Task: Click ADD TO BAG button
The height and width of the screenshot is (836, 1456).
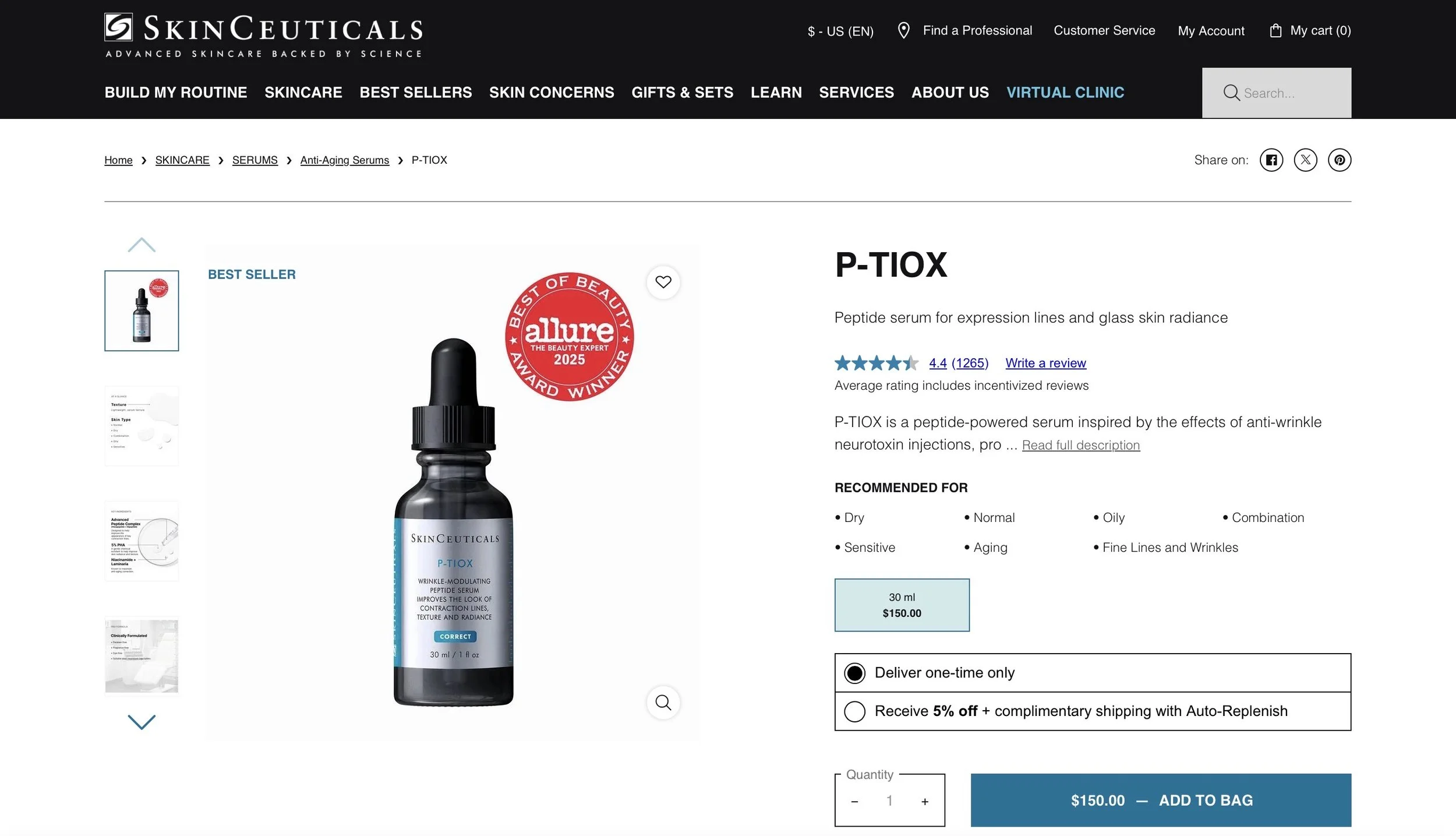Action: pos(1160,800)
